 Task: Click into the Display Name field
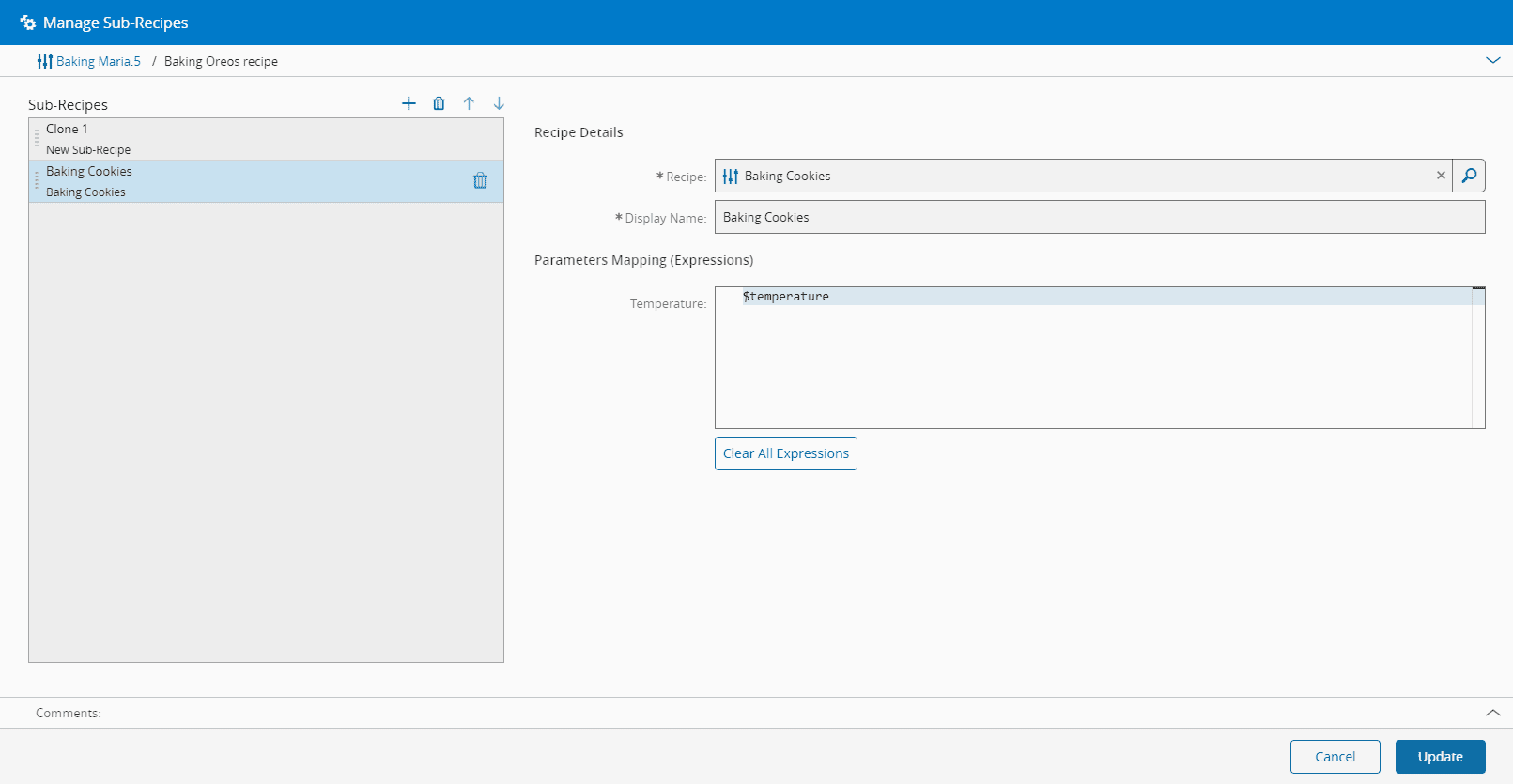click(x=1099, y=217)
